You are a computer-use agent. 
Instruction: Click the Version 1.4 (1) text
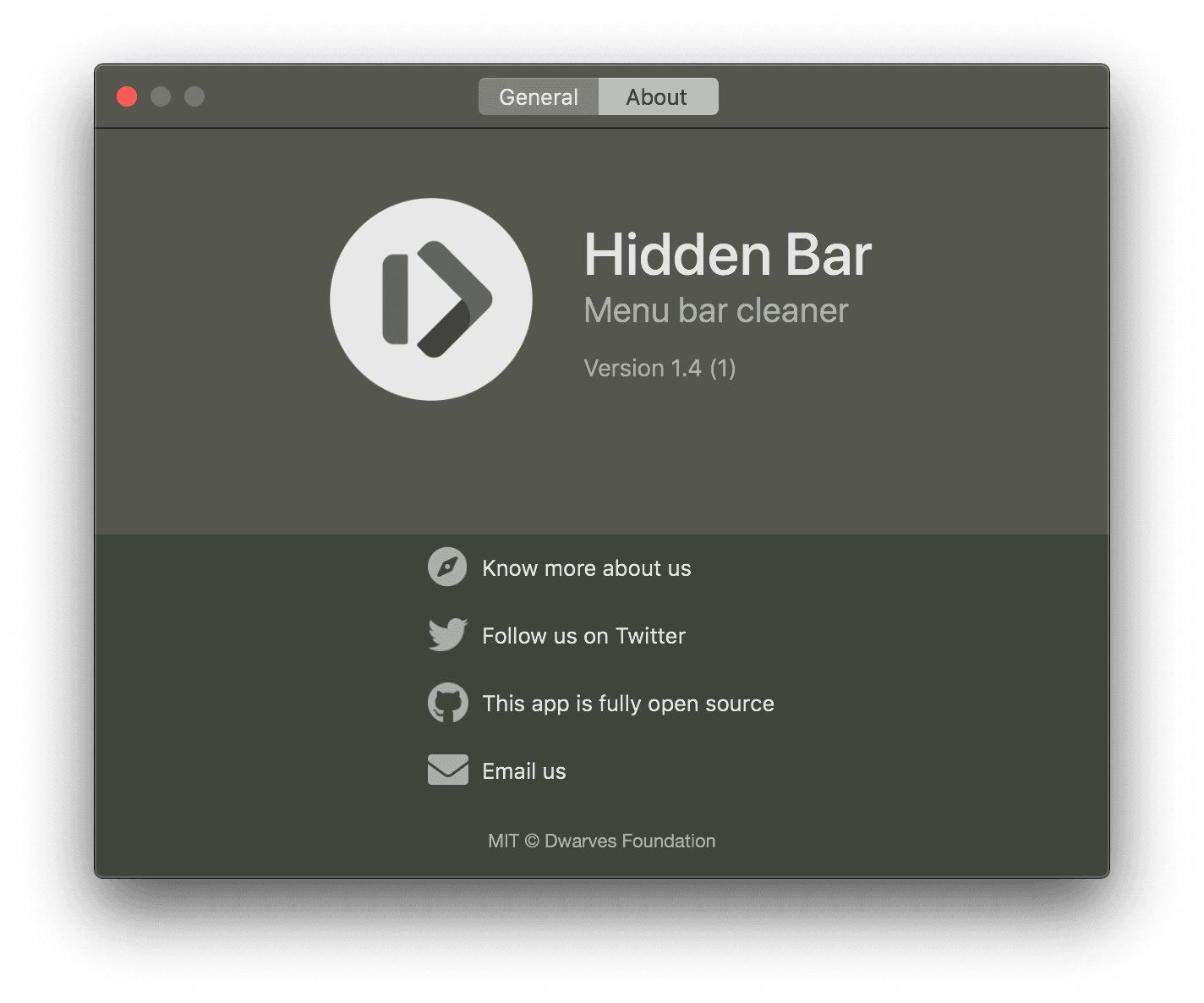(659, 368)
